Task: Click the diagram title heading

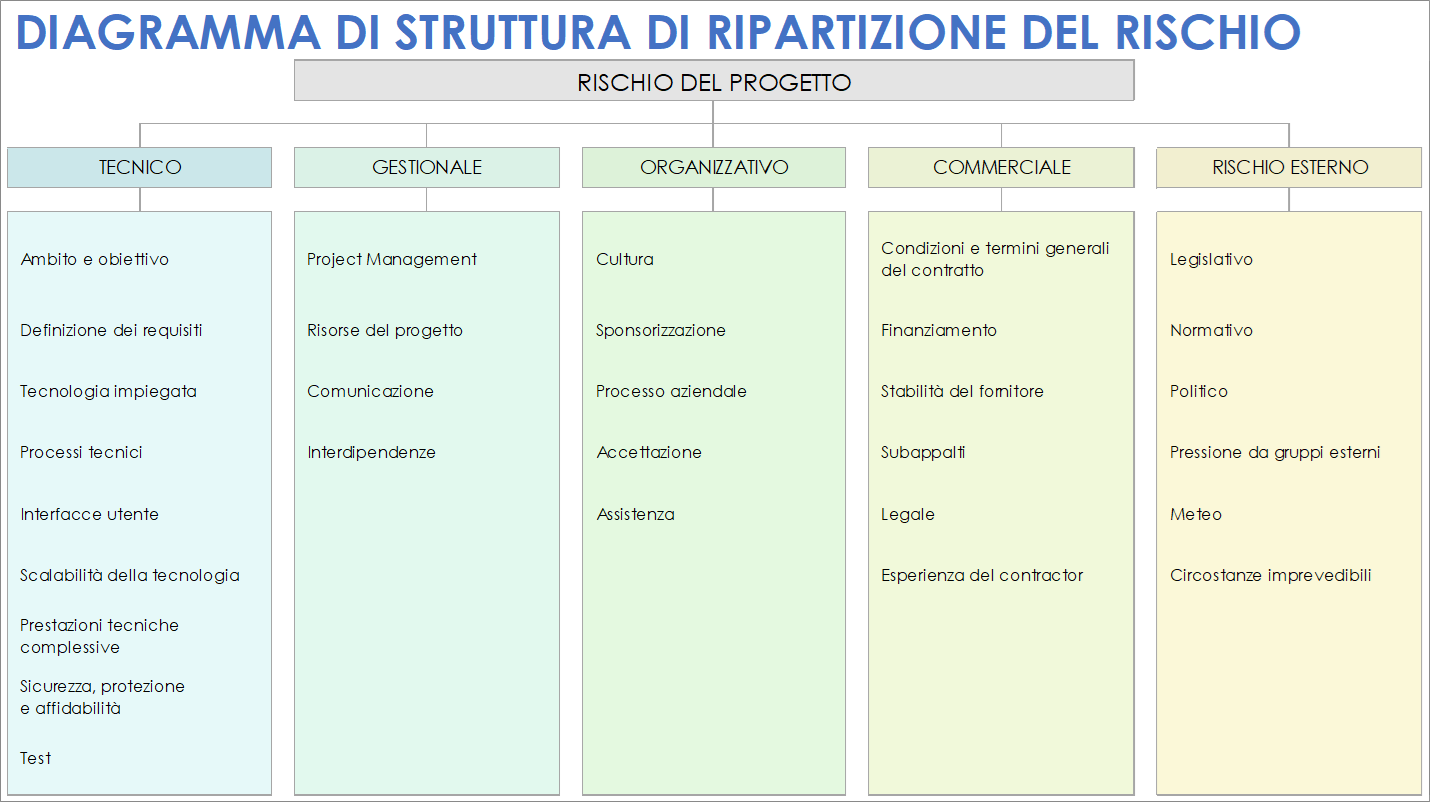Action: click(658, 32)
